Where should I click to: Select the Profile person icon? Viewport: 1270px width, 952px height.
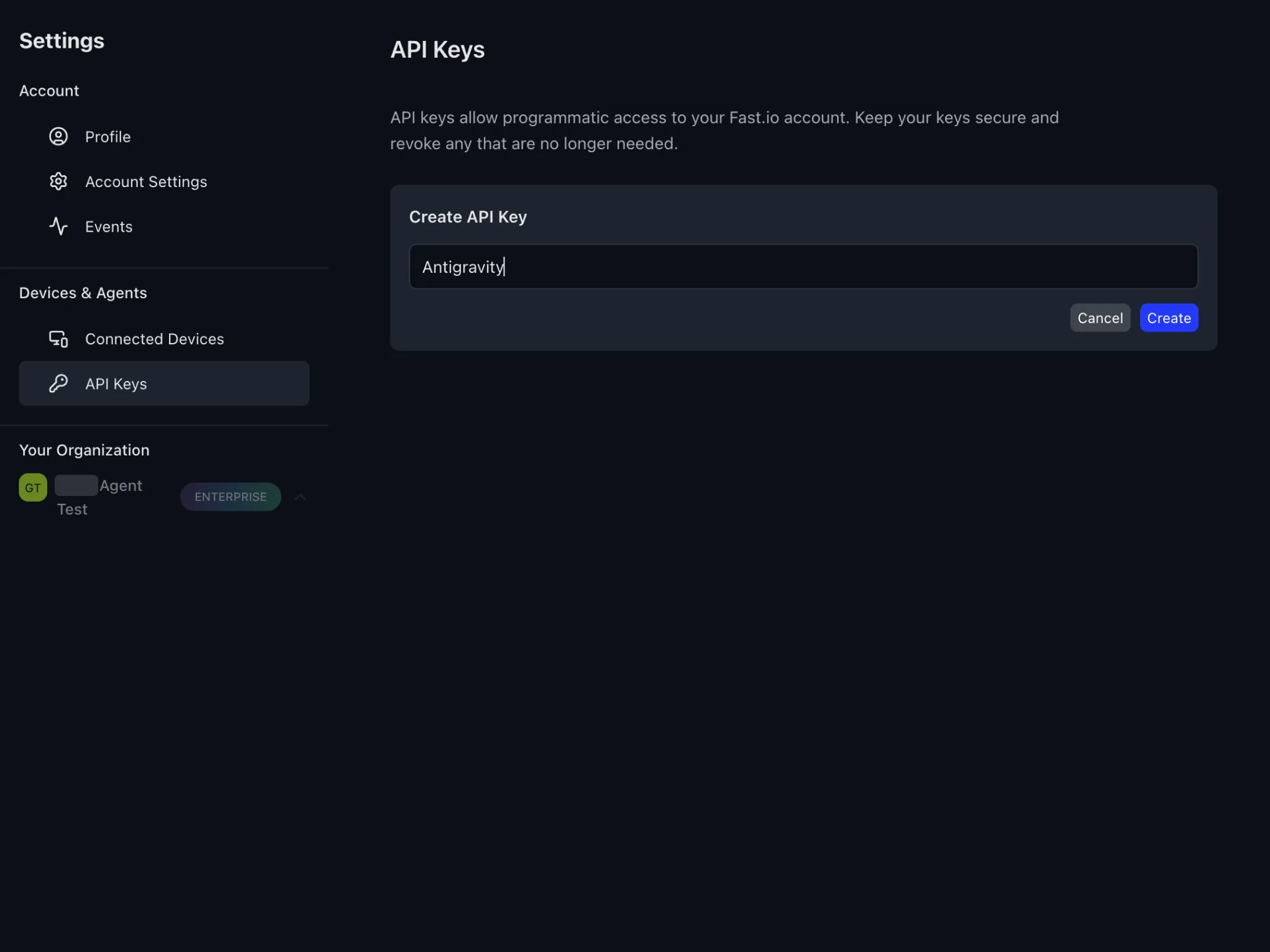58,136
